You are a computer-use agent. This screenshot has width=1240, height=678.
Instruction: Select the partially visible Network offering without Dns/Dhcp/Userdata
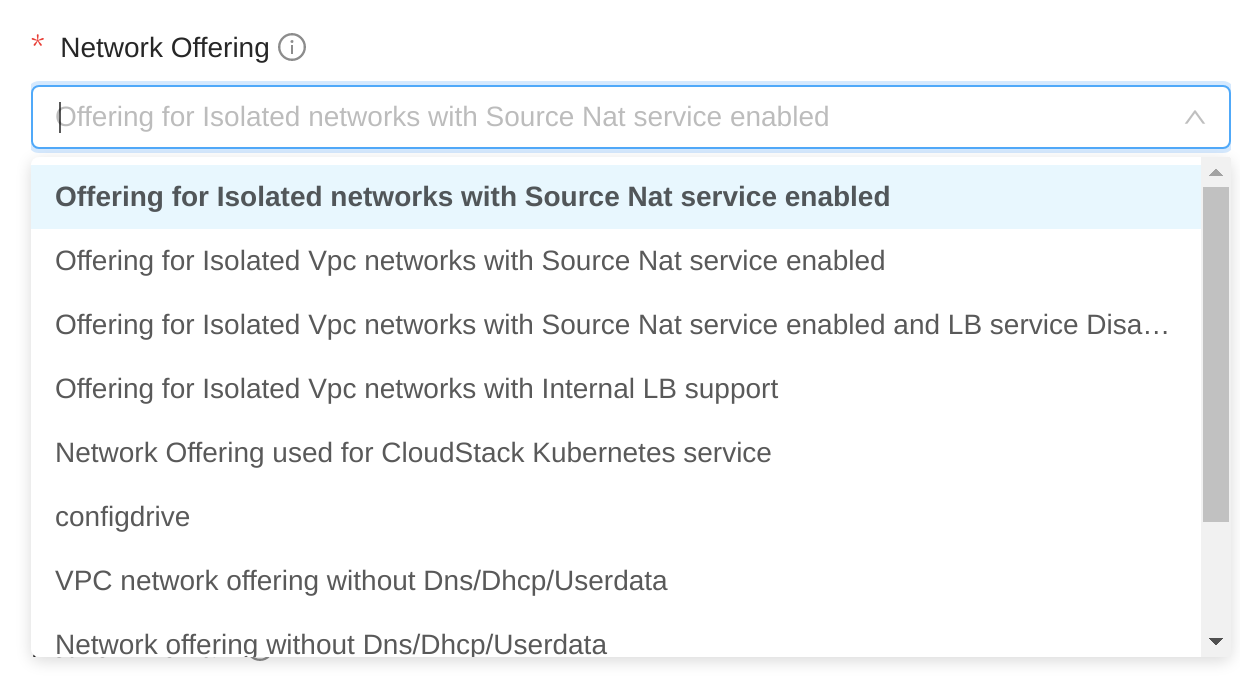(x=331, y=643)
